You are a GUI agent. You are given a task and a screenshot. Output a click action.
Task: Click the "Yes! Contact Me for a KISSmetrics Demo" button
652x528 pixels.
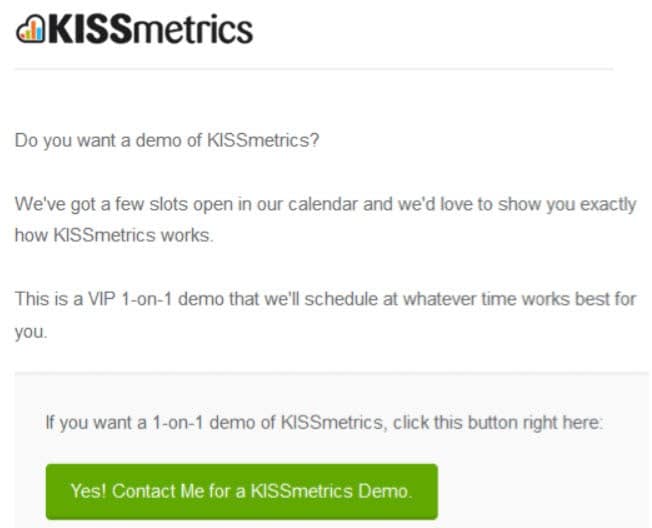pos(242,492)
